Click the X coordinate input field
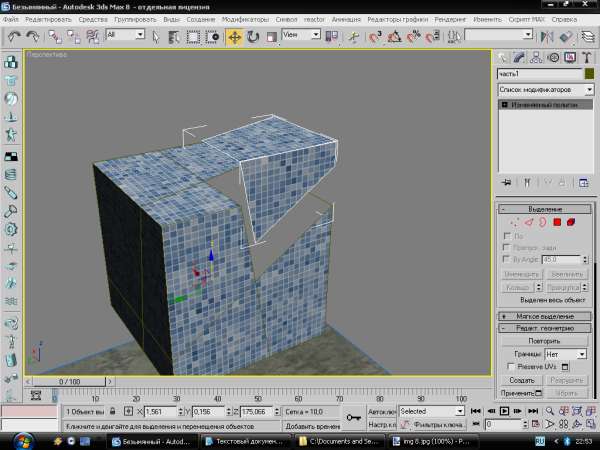This screenshot has width=600, height=450. click(159, 411)
